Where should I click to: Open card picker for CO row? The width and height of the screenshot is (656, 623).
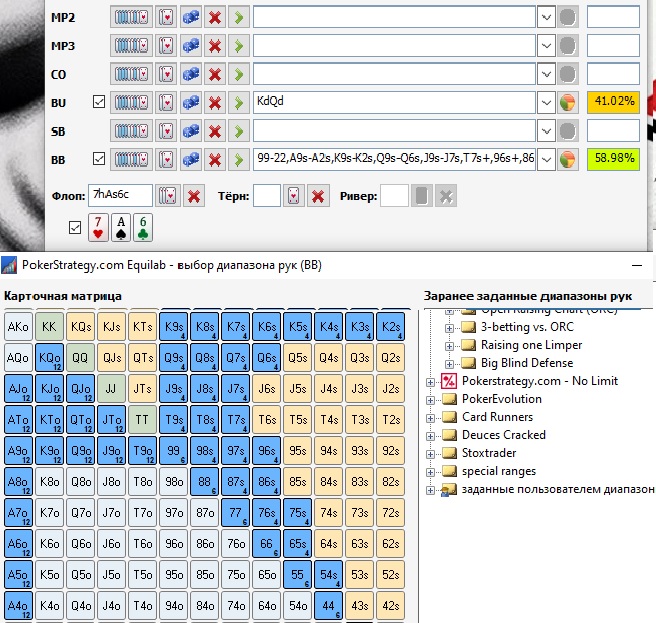(166, 74)
